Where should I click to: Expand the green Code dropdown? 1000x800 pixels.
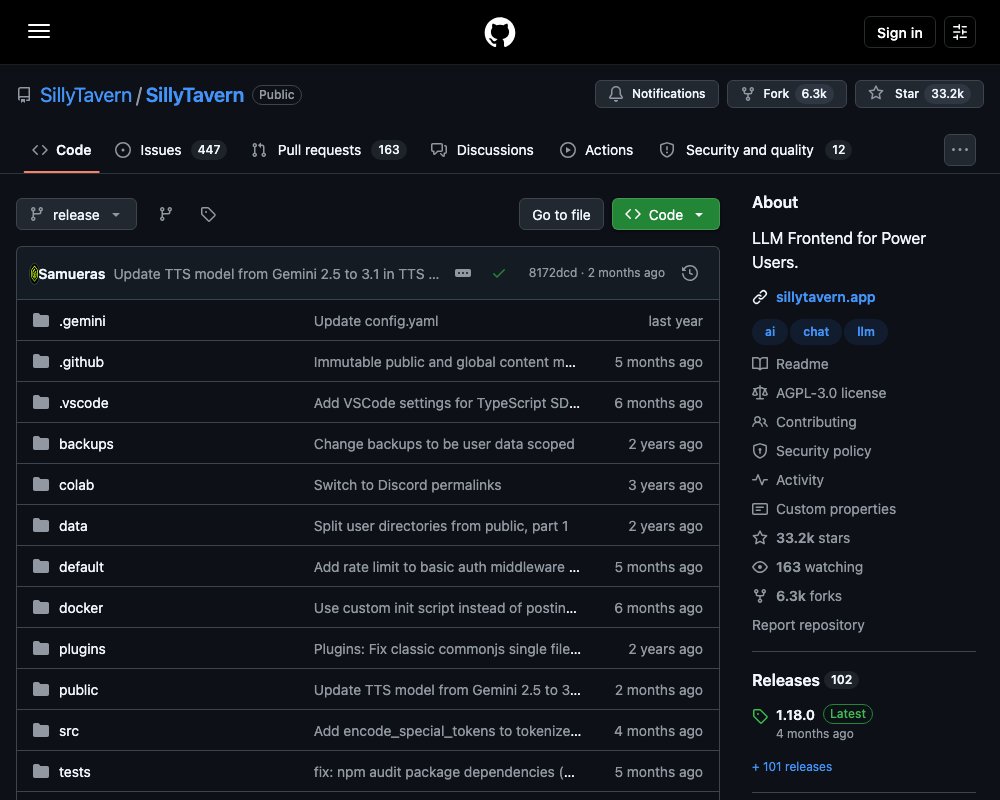pyautogui.click(x=666, y=214)
